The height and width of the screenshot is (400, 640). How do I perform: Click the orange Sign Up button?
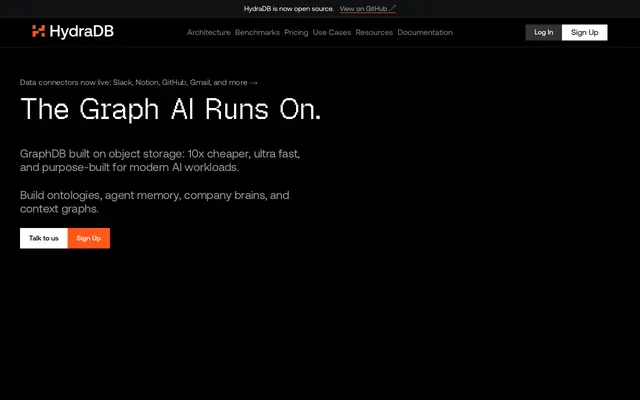pos(89,238)
